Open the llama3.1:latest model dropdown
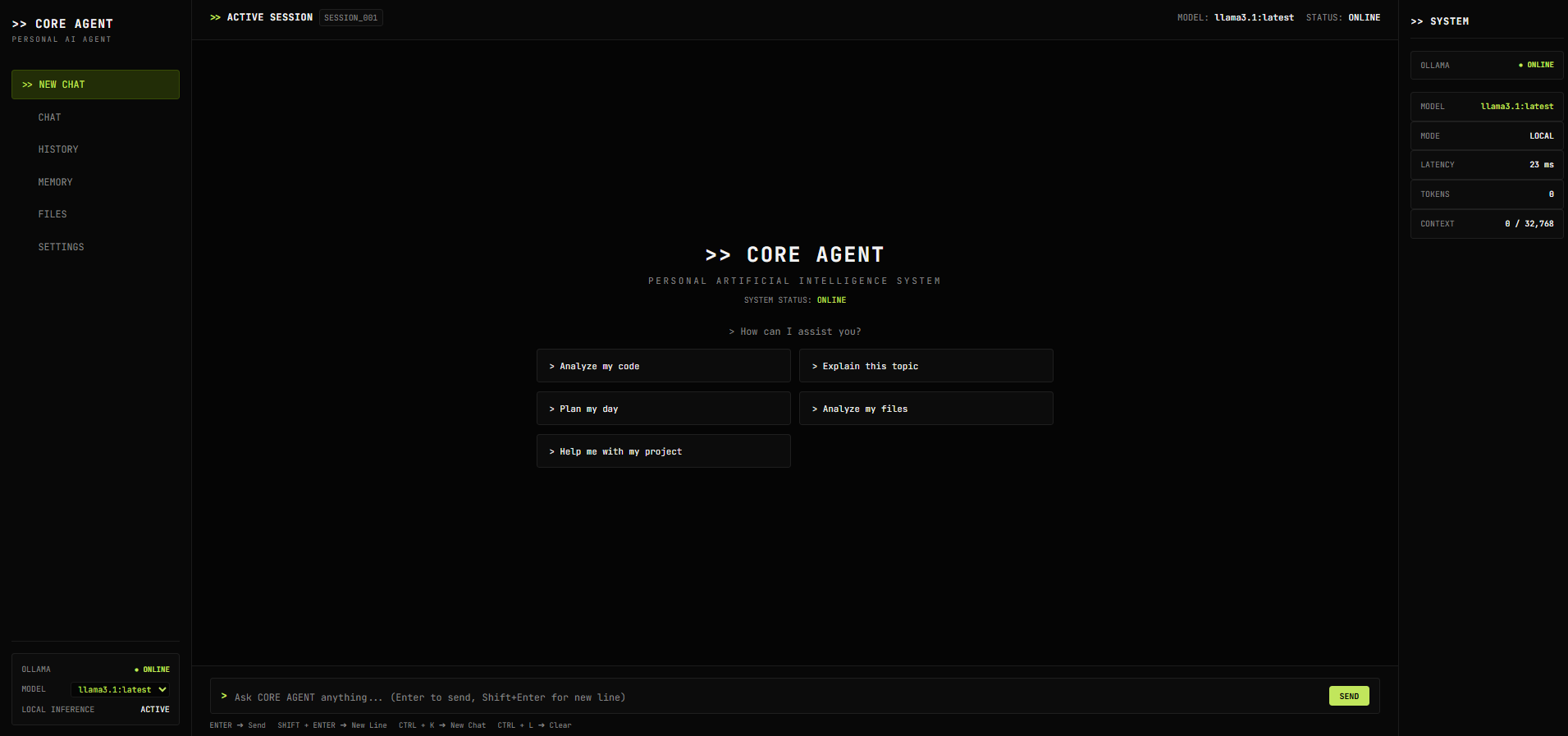The width and height of the screenshot is (1568, 736). coord(121,689)
